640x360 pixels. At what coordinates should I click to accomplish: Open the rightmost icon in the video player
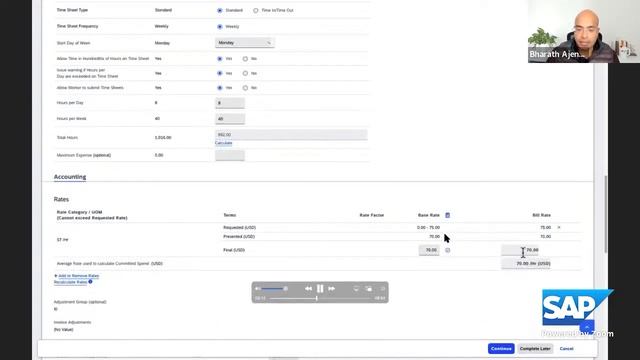click(x=382, y=289)
